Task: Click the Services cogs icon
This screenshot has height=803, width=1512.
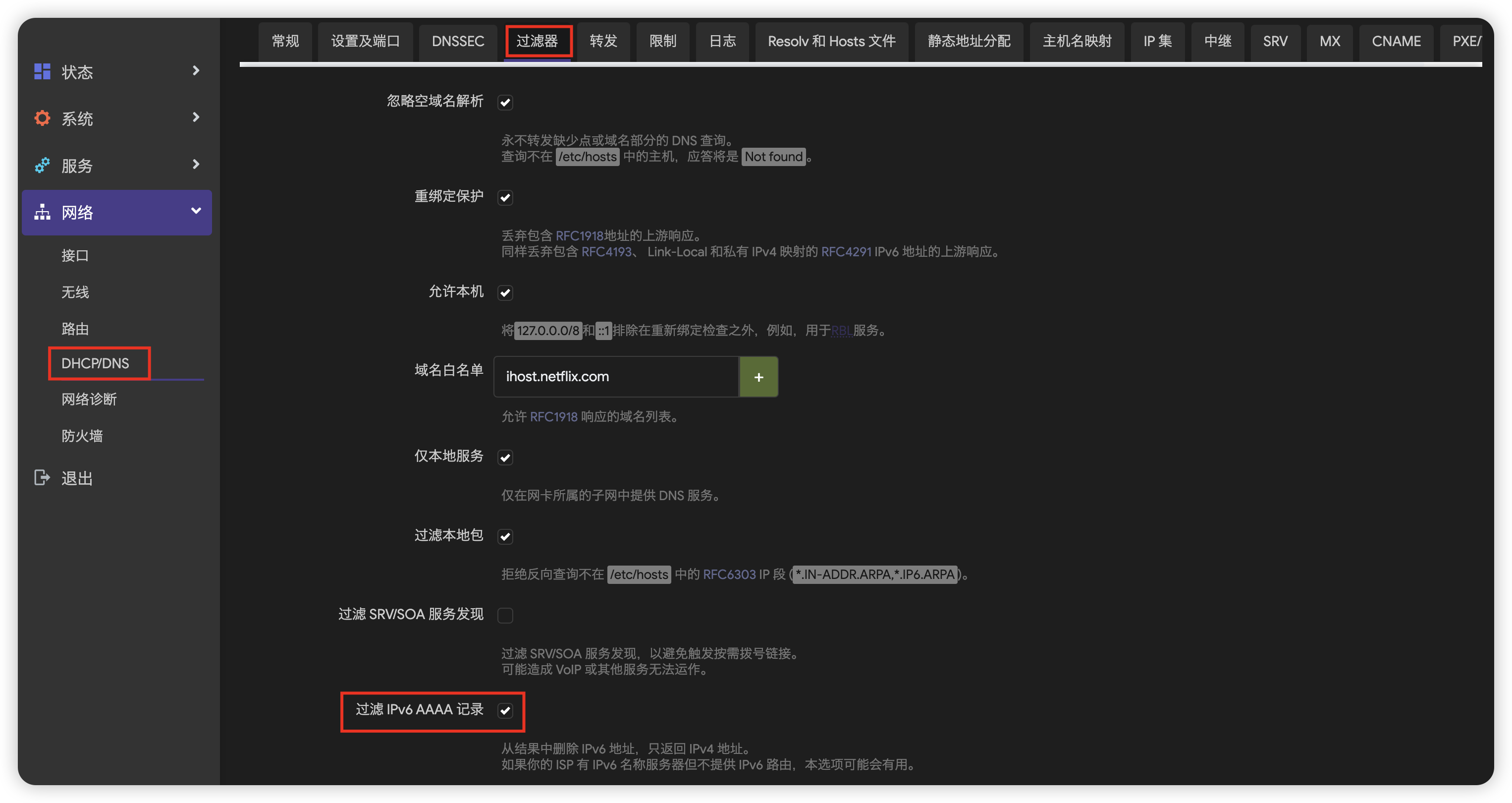Action: pos(42,165)
